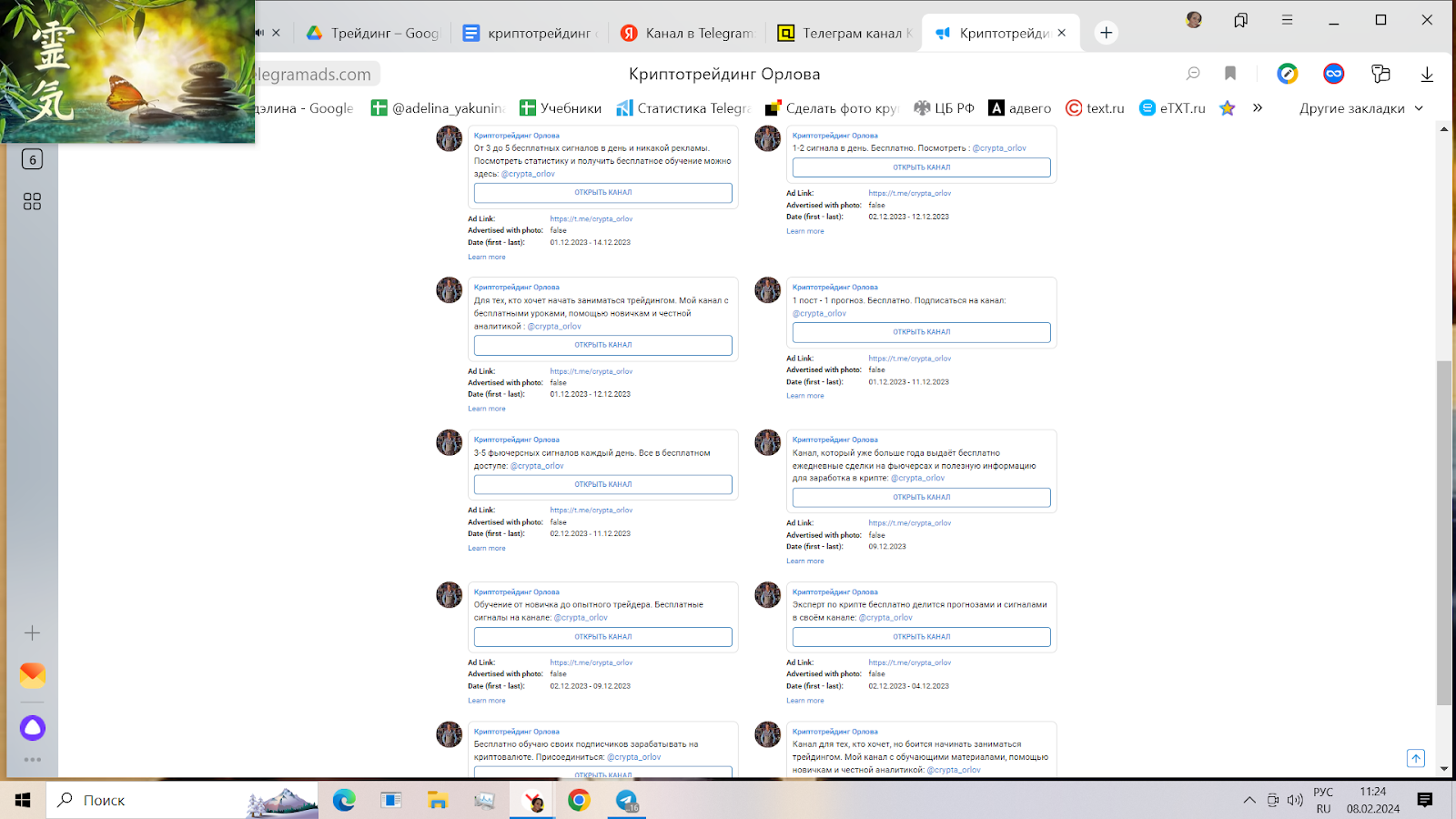
Task: Click ОТКРЫТЬ КАНАЛ under Эксперт по крипте ad
Action: [921, 637]
